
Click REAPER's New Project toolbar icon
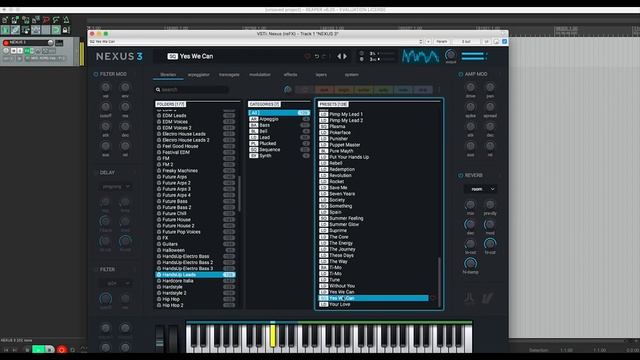5,20
